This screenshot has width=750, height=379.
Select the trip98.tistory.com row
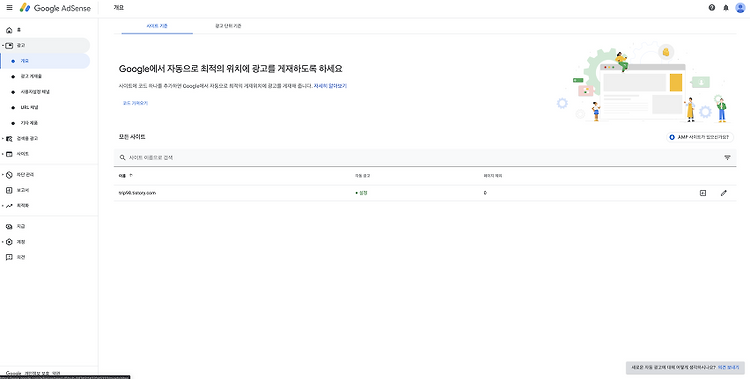point(425,193)
